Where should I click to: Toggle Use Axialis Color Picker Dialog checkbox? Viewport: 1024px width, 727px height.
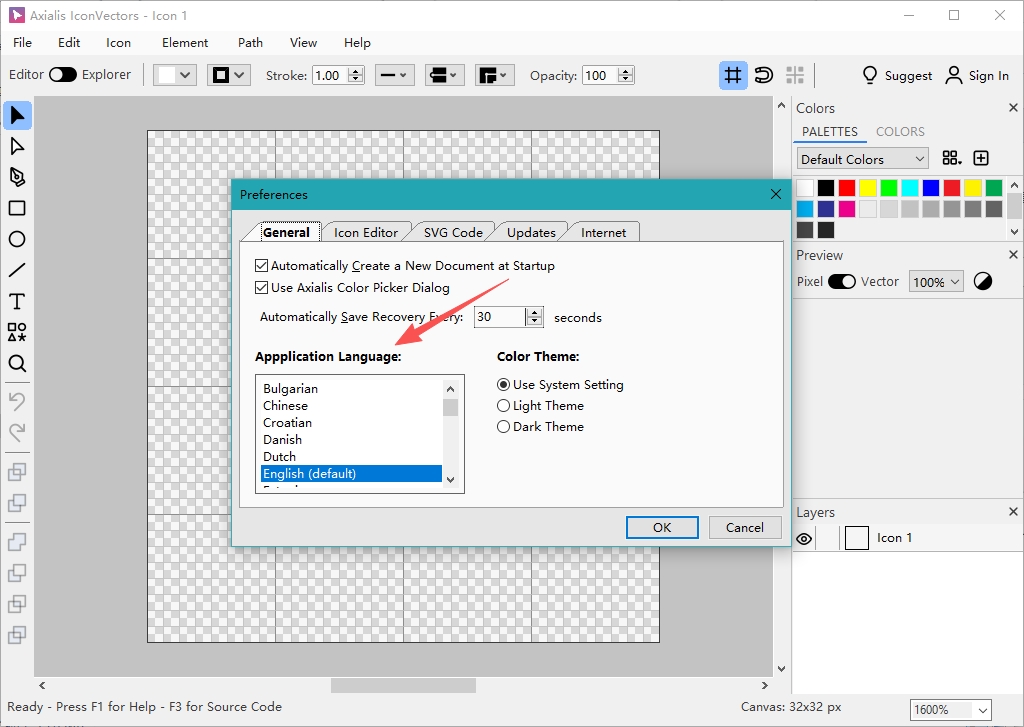(261, 287)
